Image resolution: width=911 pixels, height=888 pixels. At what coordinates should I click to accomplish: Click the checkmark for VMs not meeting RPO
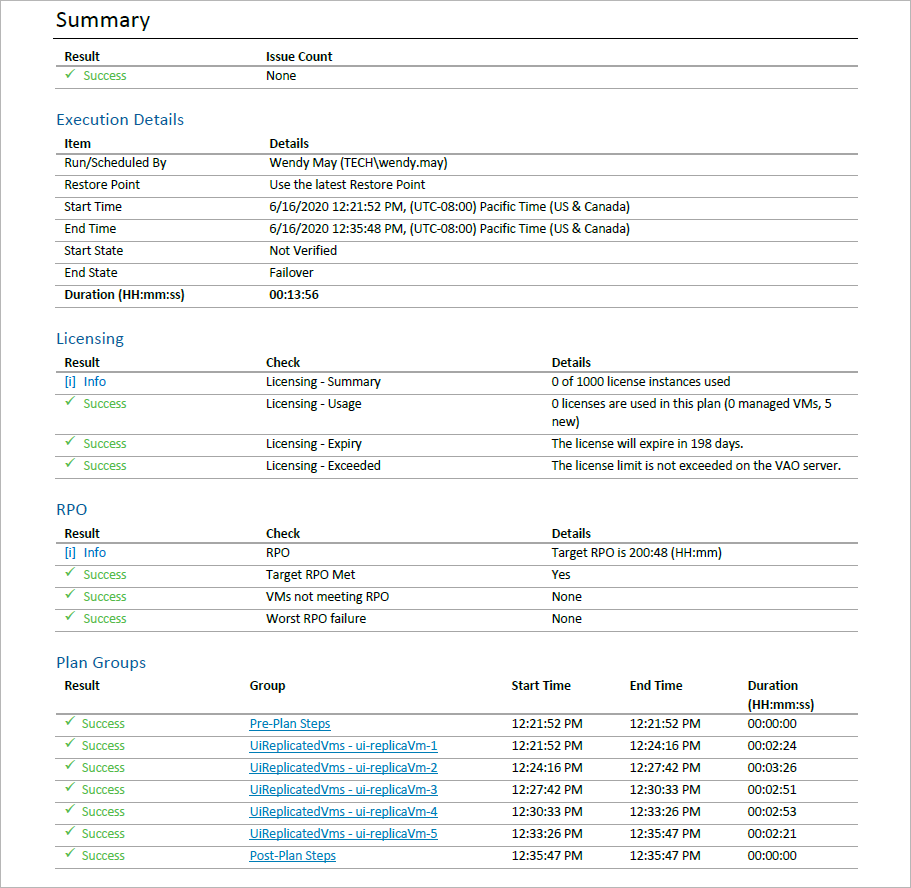[70, 595]
